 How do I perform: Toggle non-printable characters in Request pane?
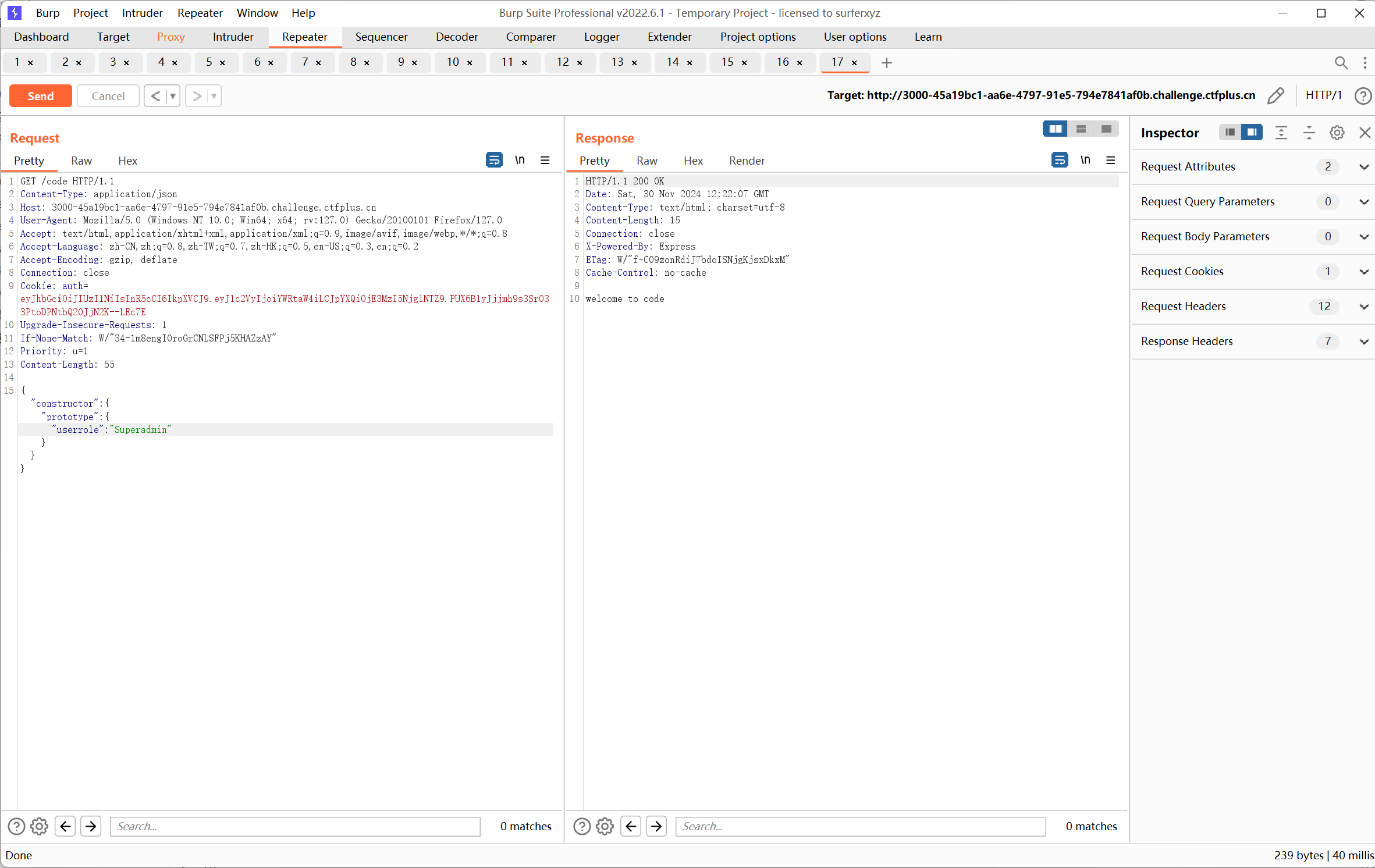tap(520, 160)
